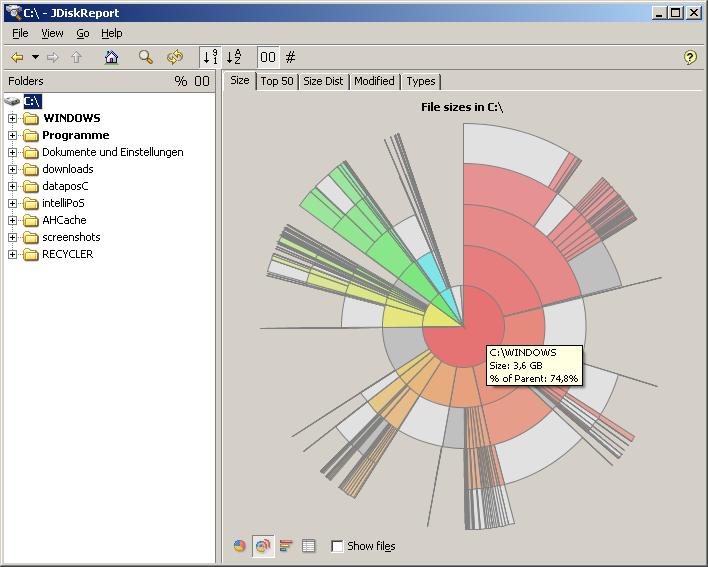Switch to the Size tab
Image resolution: width=708 pixels, height=567 pixels.
point(239,81)
